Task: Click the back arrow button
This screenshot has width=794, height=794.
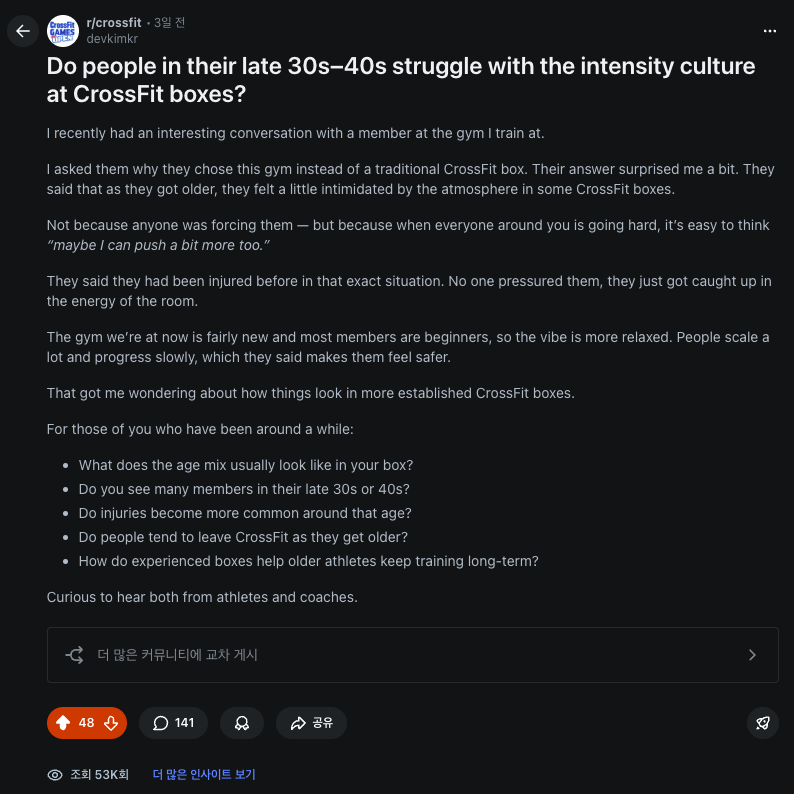Action: point(23,31)
